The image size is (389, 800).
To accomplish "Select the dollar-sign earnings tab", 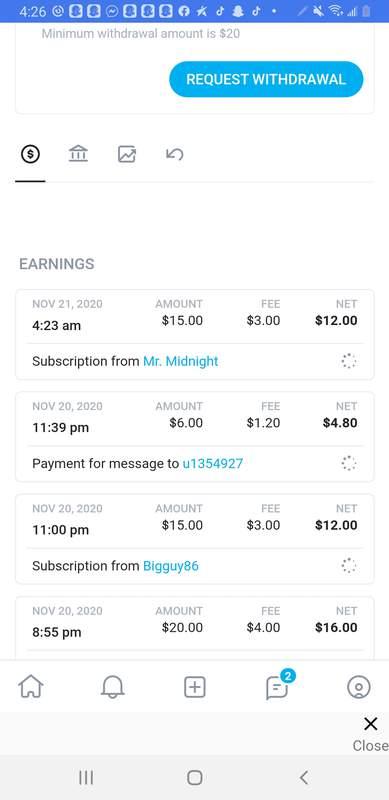I will (30, 154).
